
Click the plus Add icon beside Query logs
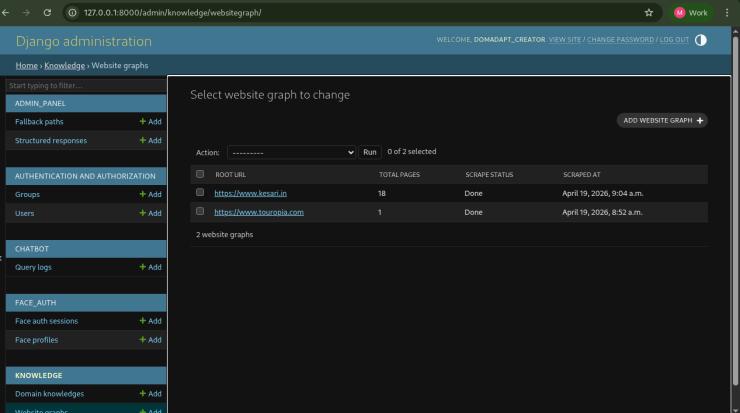click(143, 267)
